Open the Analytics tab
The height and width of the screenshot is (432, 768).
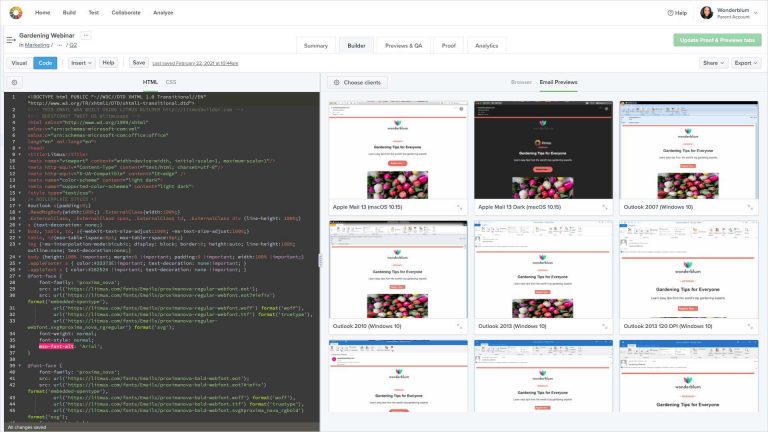[x=486, y=46]
